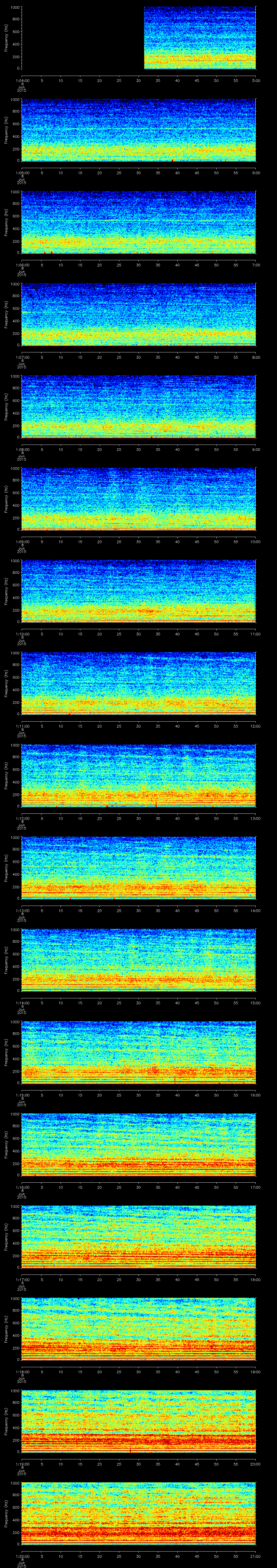This screenshot has height=1568, width=277.
Task: Click the spectrogram panel beginning at 1:04:00
Action: (x=139, y=38)
